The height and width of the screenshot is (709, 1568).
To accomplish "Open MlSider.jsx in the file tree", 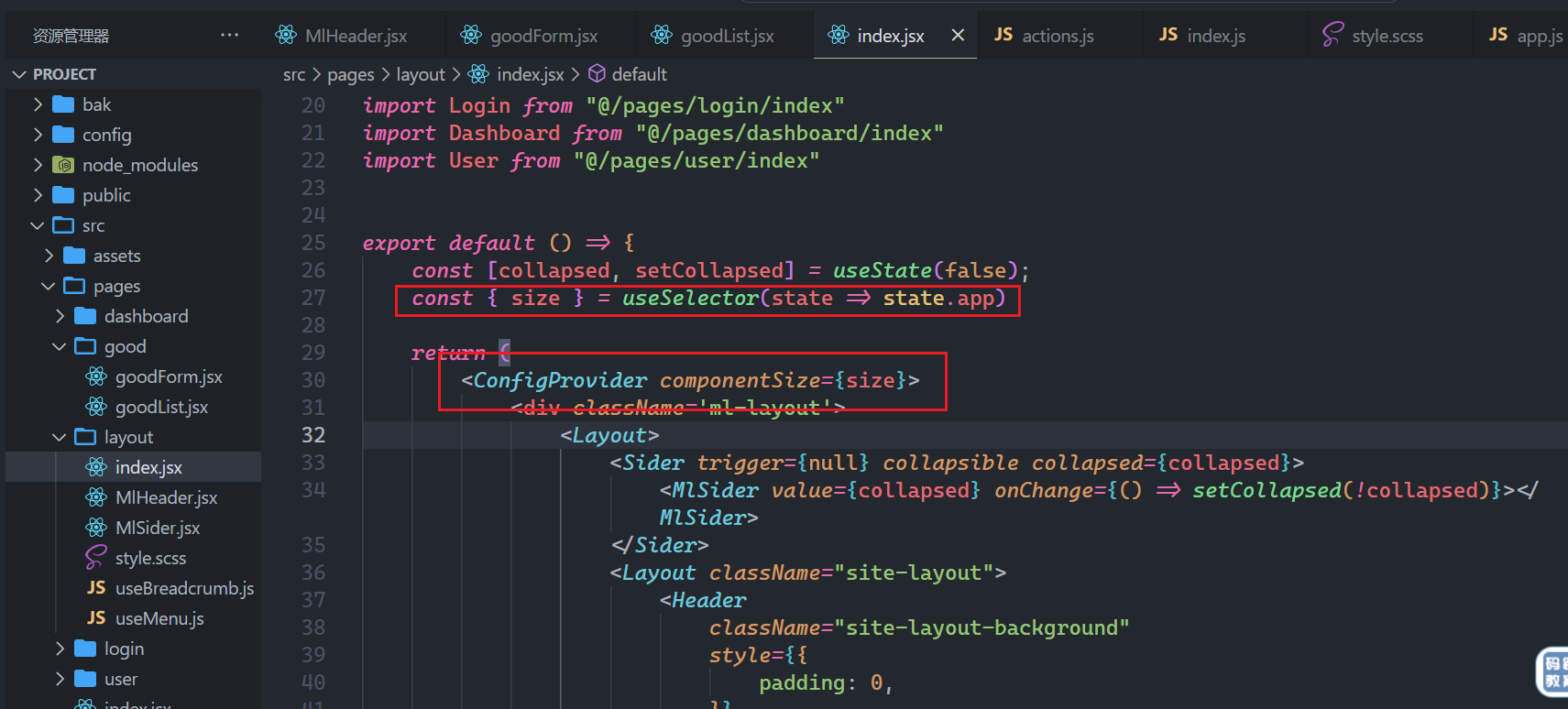I will tap(158, 528).
